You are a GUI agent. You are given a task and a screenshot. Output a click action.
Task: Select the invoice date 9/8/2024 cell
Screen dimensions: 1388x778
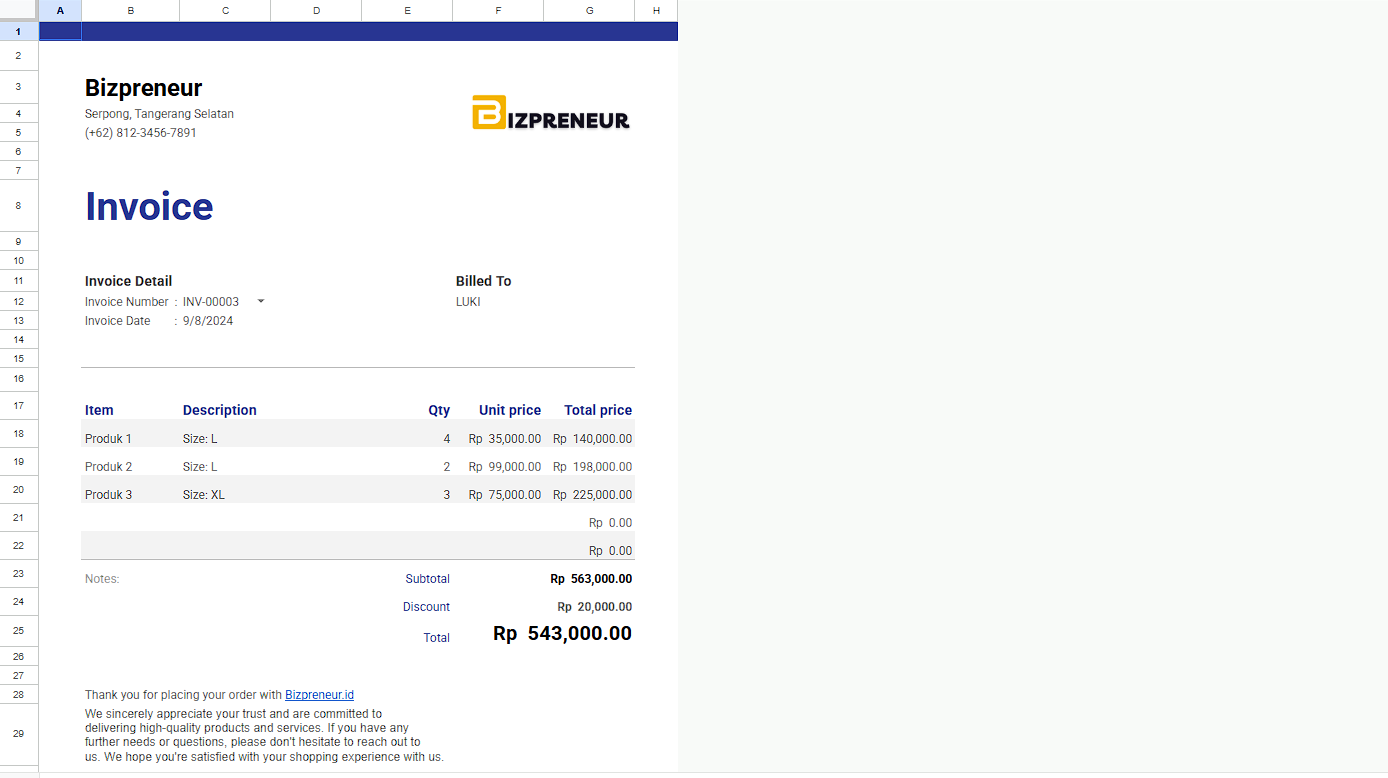click(208, 320)
